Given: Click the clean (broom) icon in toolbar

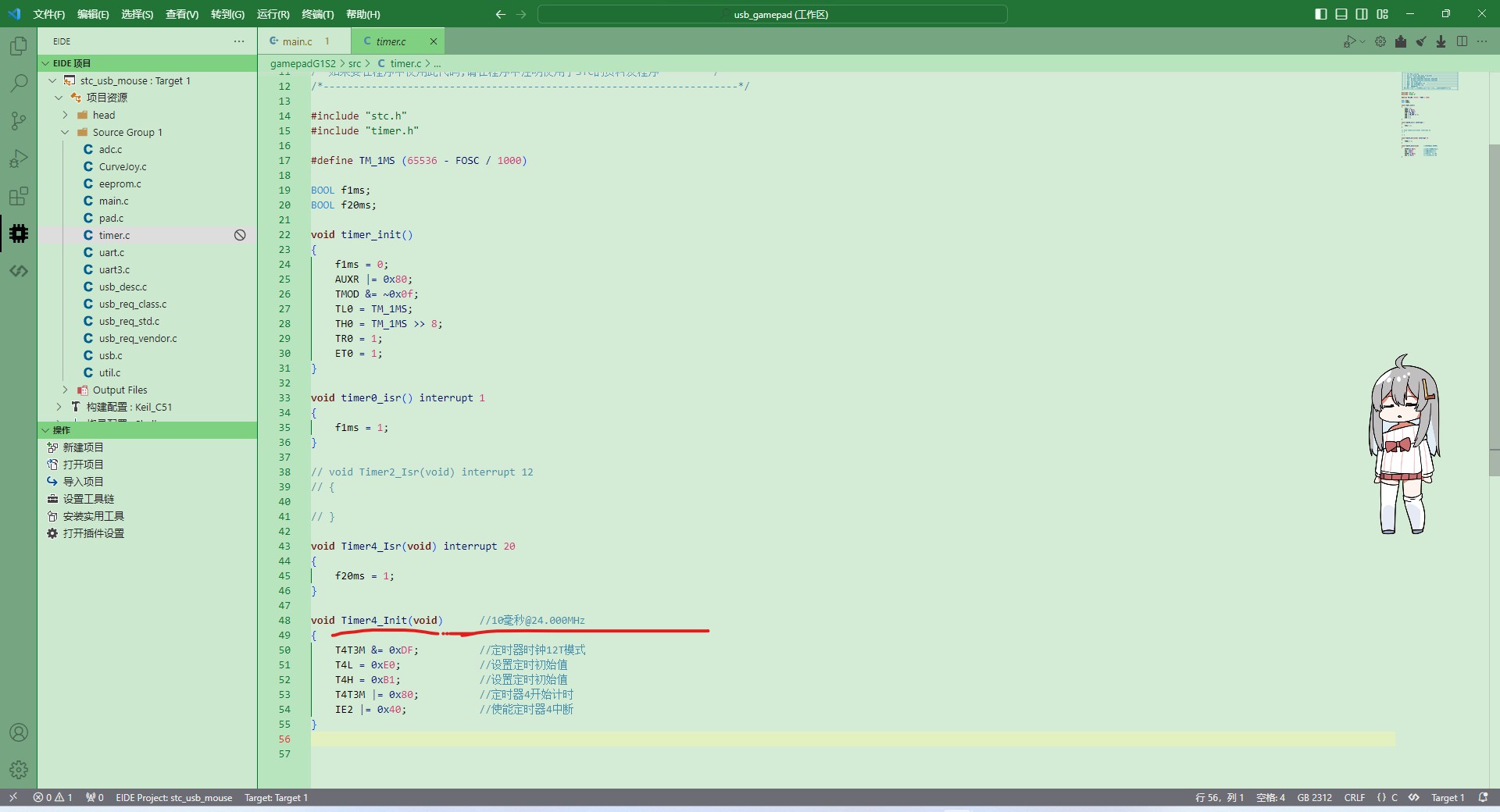Looking at the screenshot, I should click(1421, 41).
